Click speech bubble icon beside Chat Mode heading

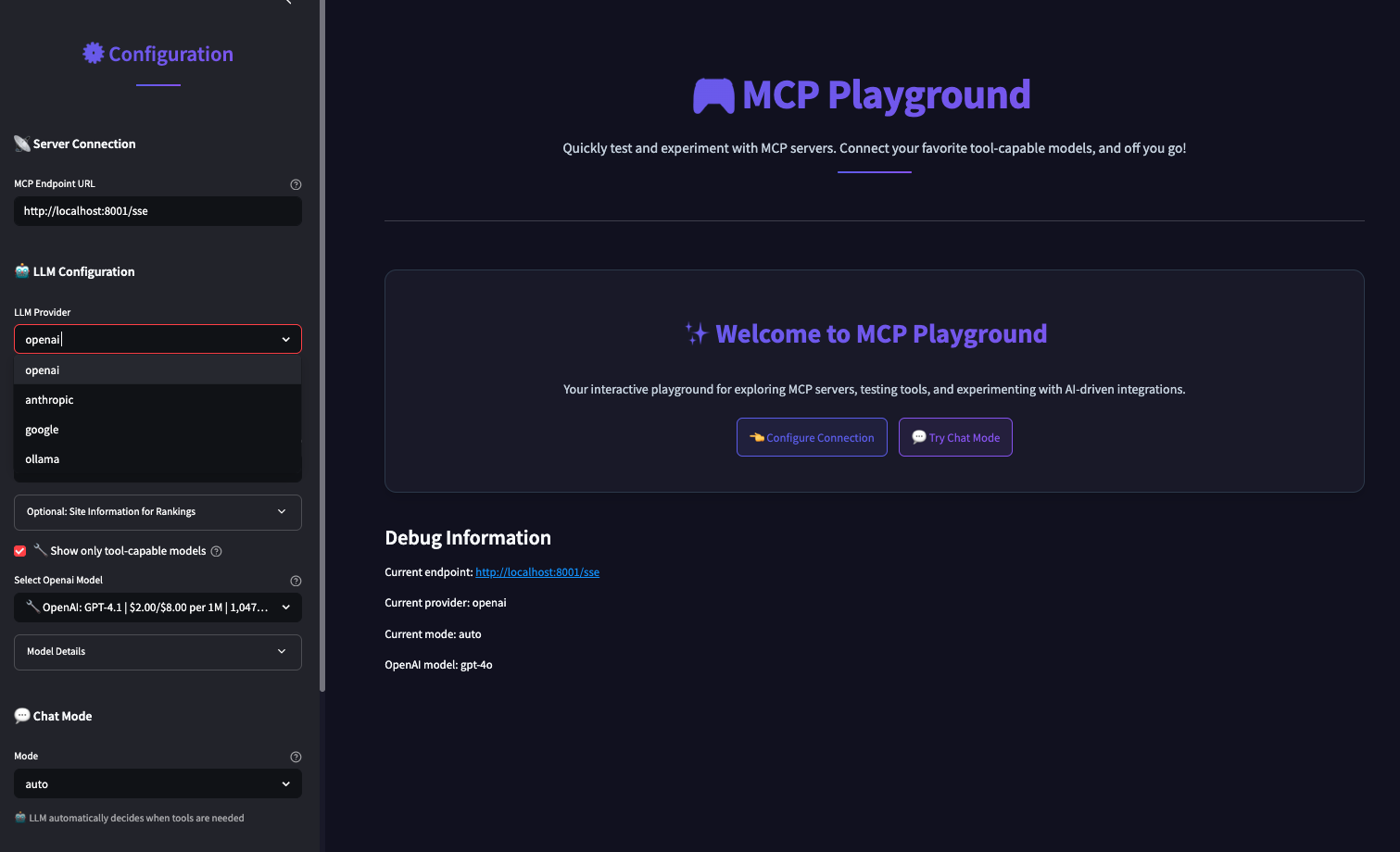pyautogui.click(x=22, y=715)
